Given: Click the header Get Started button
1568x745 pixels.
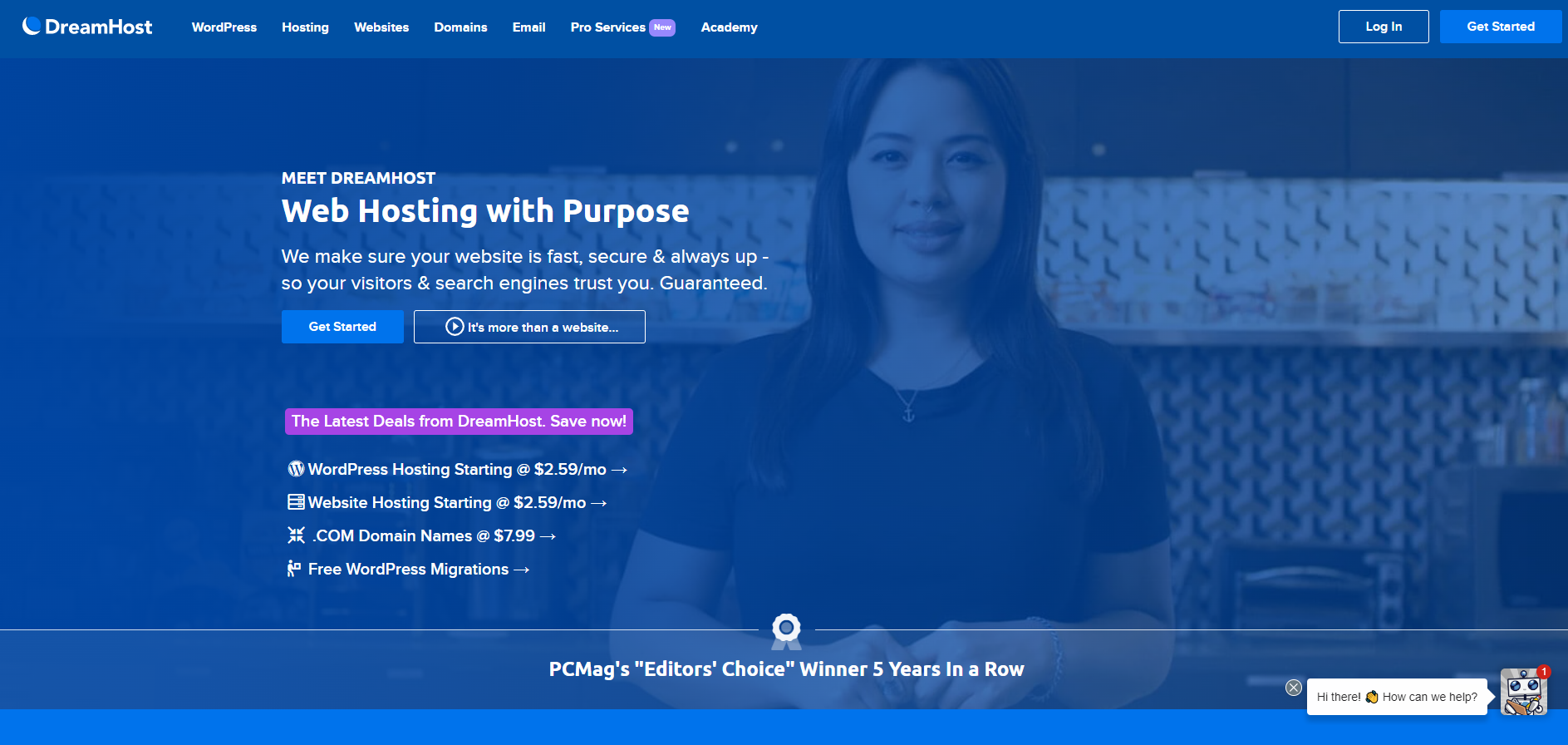Looking at the screenshot, I should 1501,27.
